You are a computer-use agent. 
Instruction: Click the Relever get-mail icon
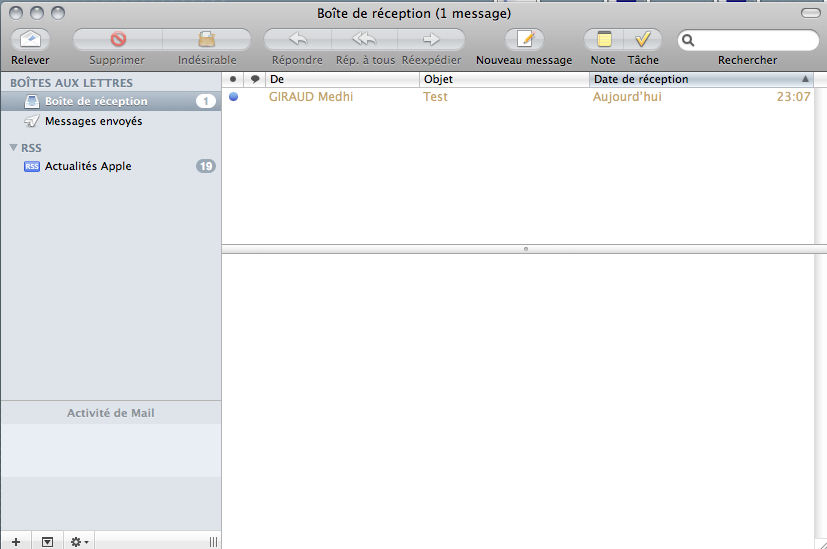[30, 40]
